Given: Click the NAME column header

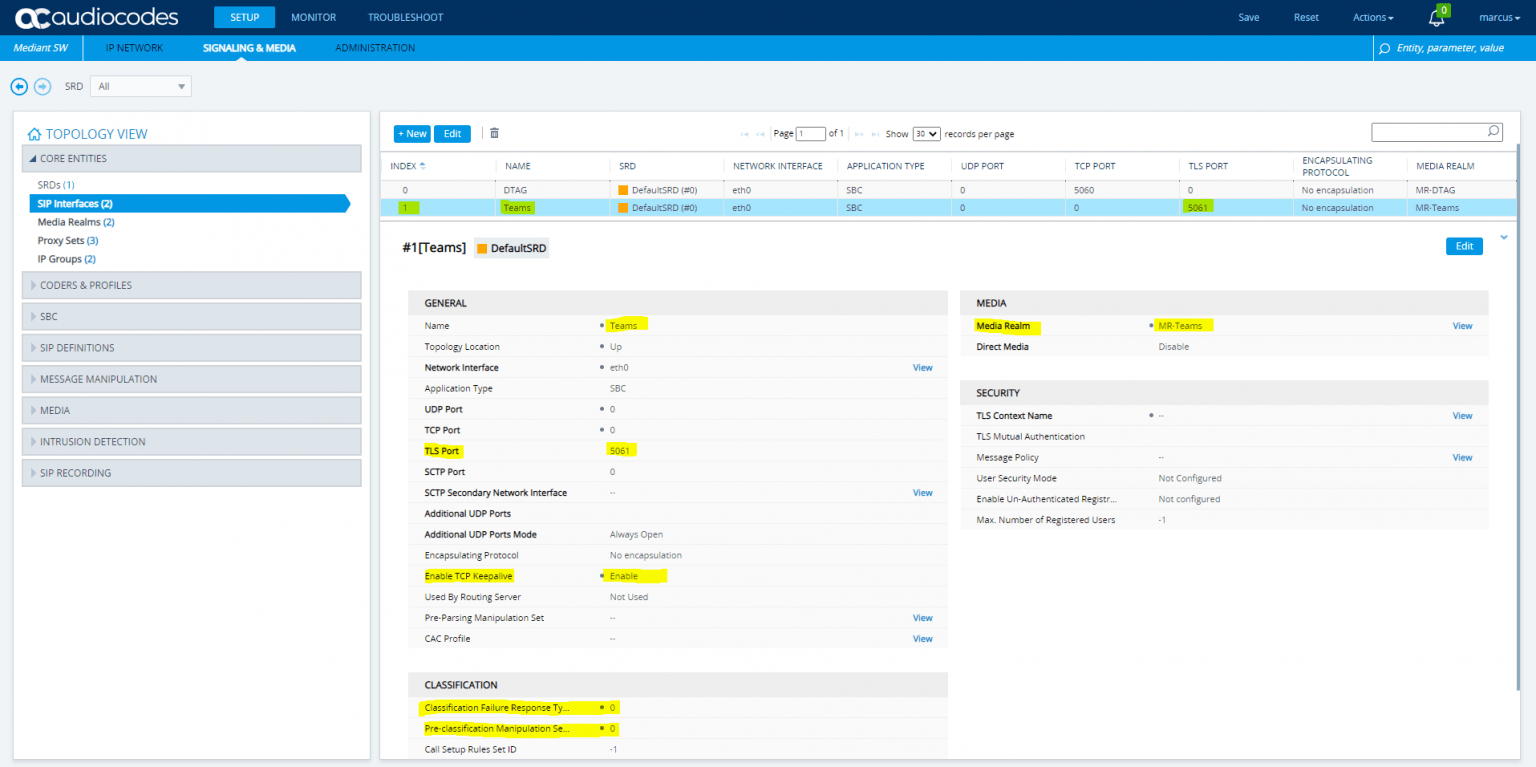Looking at the screenshot, I should point(517,166).
